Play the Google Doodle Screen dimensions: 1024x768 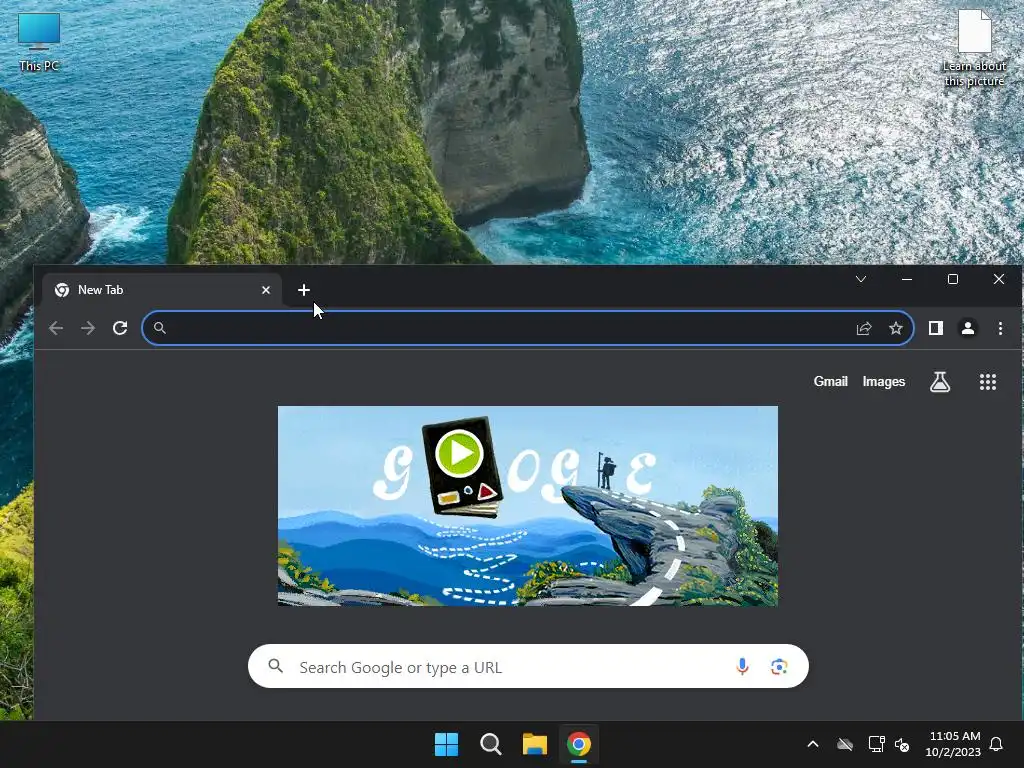coord(459,453)
